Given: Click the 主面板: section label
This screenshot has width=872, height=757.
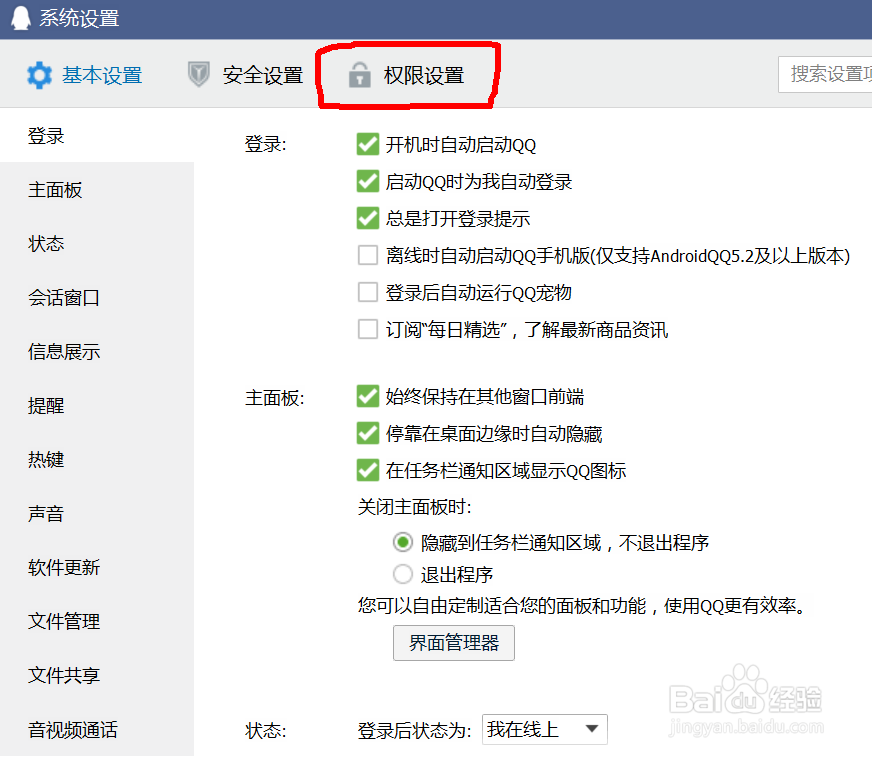Looking at the screenshot, I should 274,398.
